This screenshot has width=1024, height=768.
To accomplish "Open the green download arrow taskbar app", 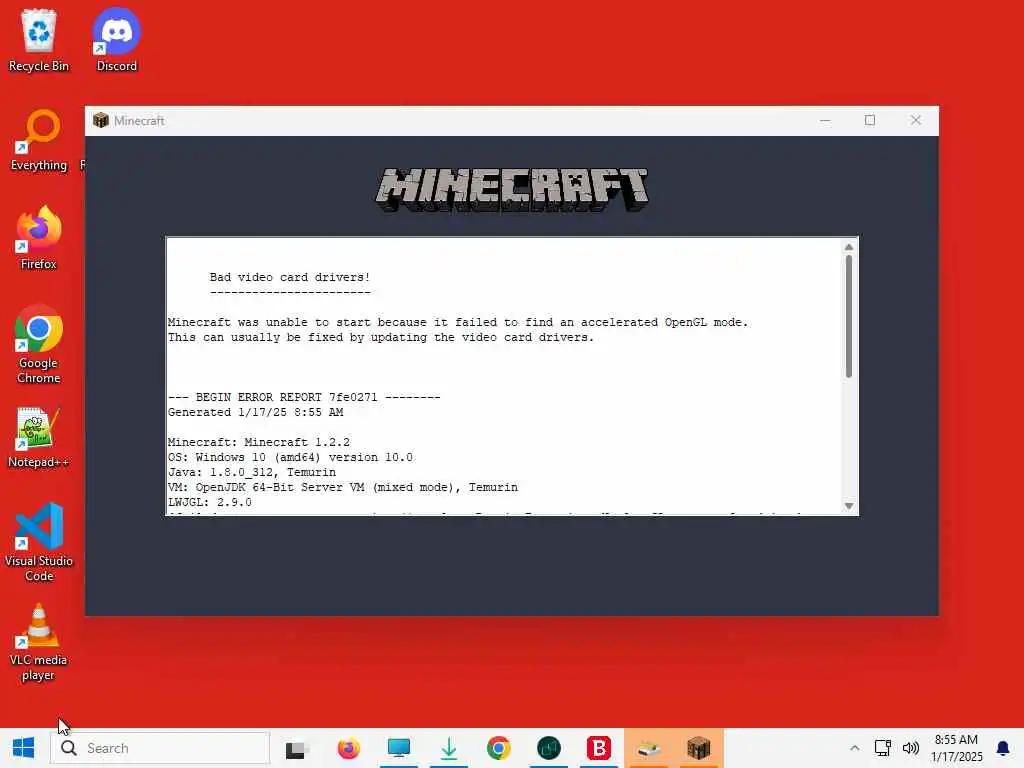I will [x=449, y=748].
